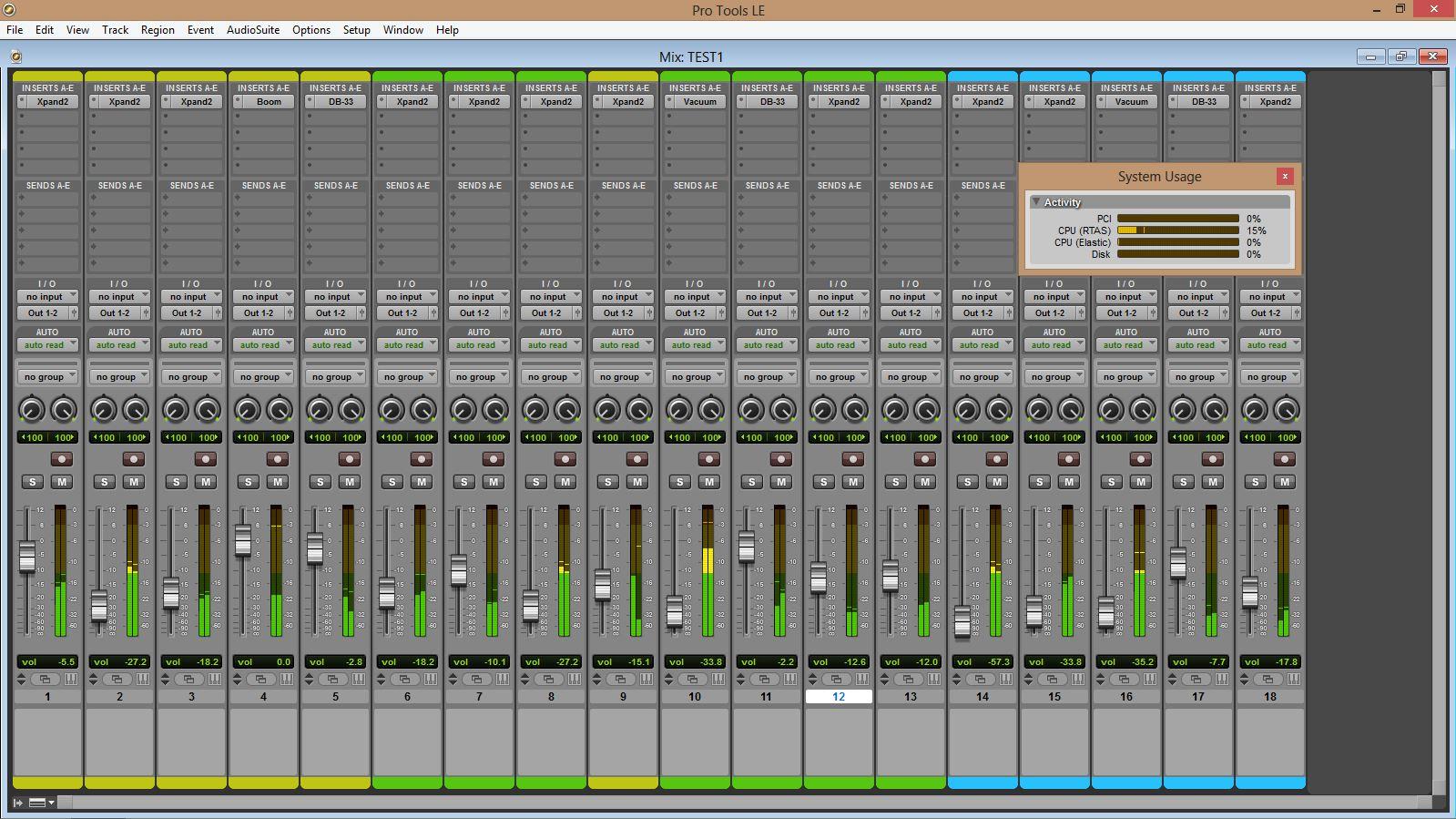Click the insert dot beside DB-33 on track 17
Image resolution: width=1456 pixels, height=819 pixels.
click(x=1173, y=102)
